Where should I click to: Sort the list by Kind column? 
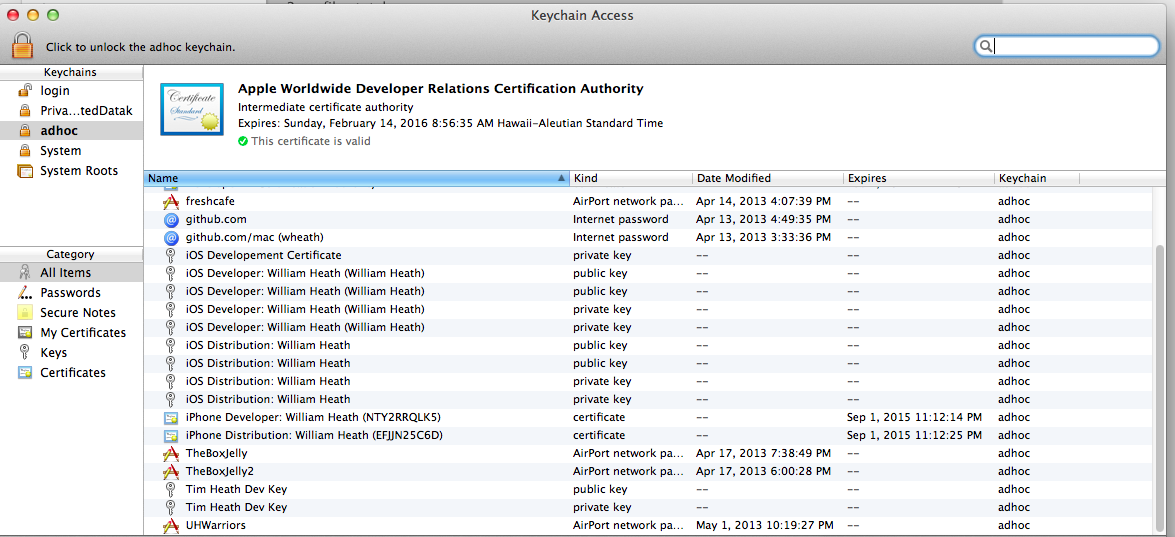click(631, 178)
